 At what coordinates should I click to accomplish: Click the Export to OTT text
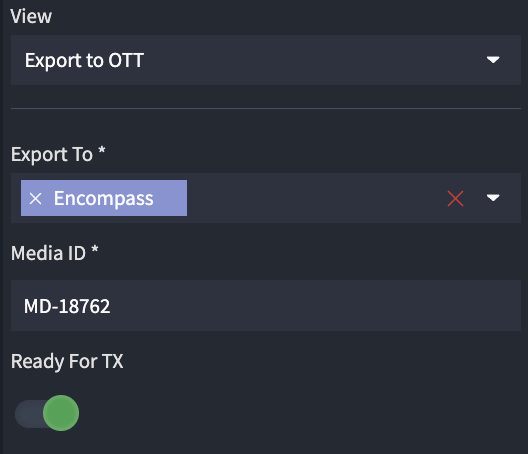[84, 61]
